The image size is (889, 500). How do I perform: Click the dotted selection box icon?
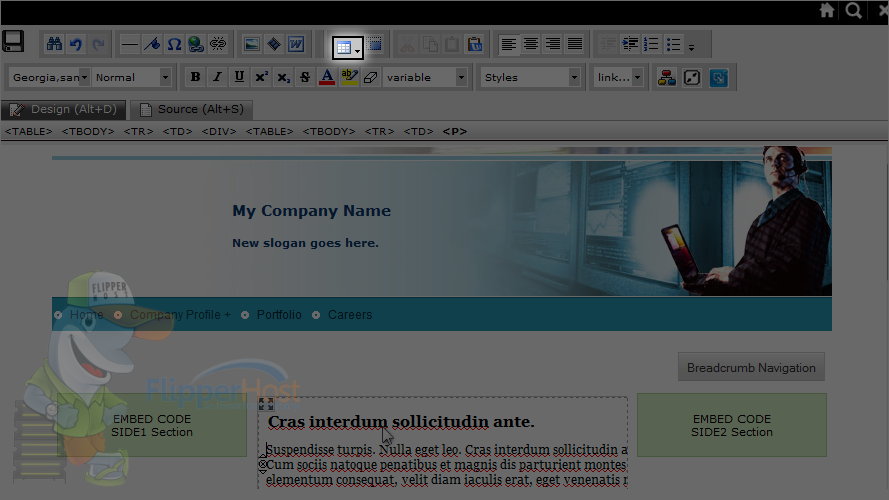point(374,44)
